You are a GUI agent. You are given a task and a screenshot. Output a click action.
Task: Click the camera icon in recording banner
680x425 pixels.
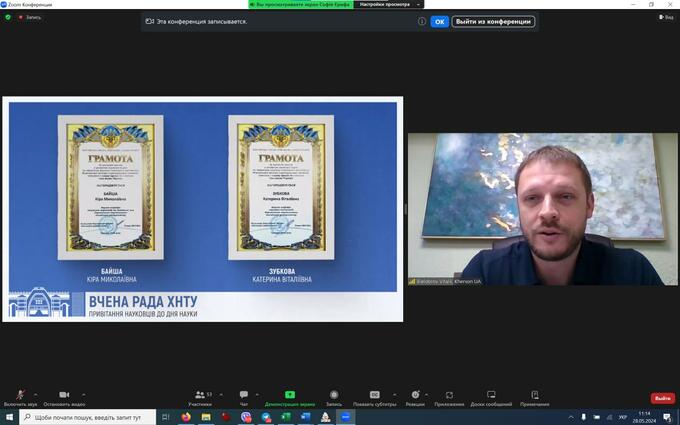point(150,21)
